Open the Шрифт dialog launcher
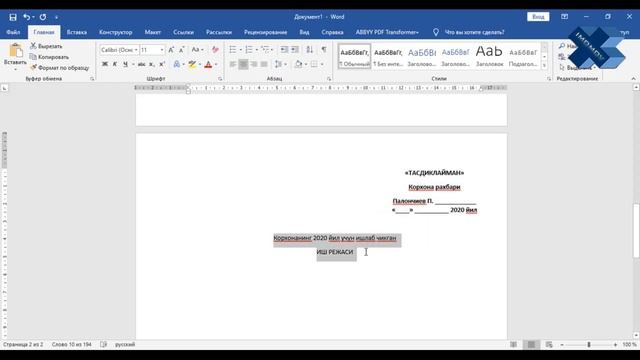This screenshot has width=640, height=360. click(220, 78)
